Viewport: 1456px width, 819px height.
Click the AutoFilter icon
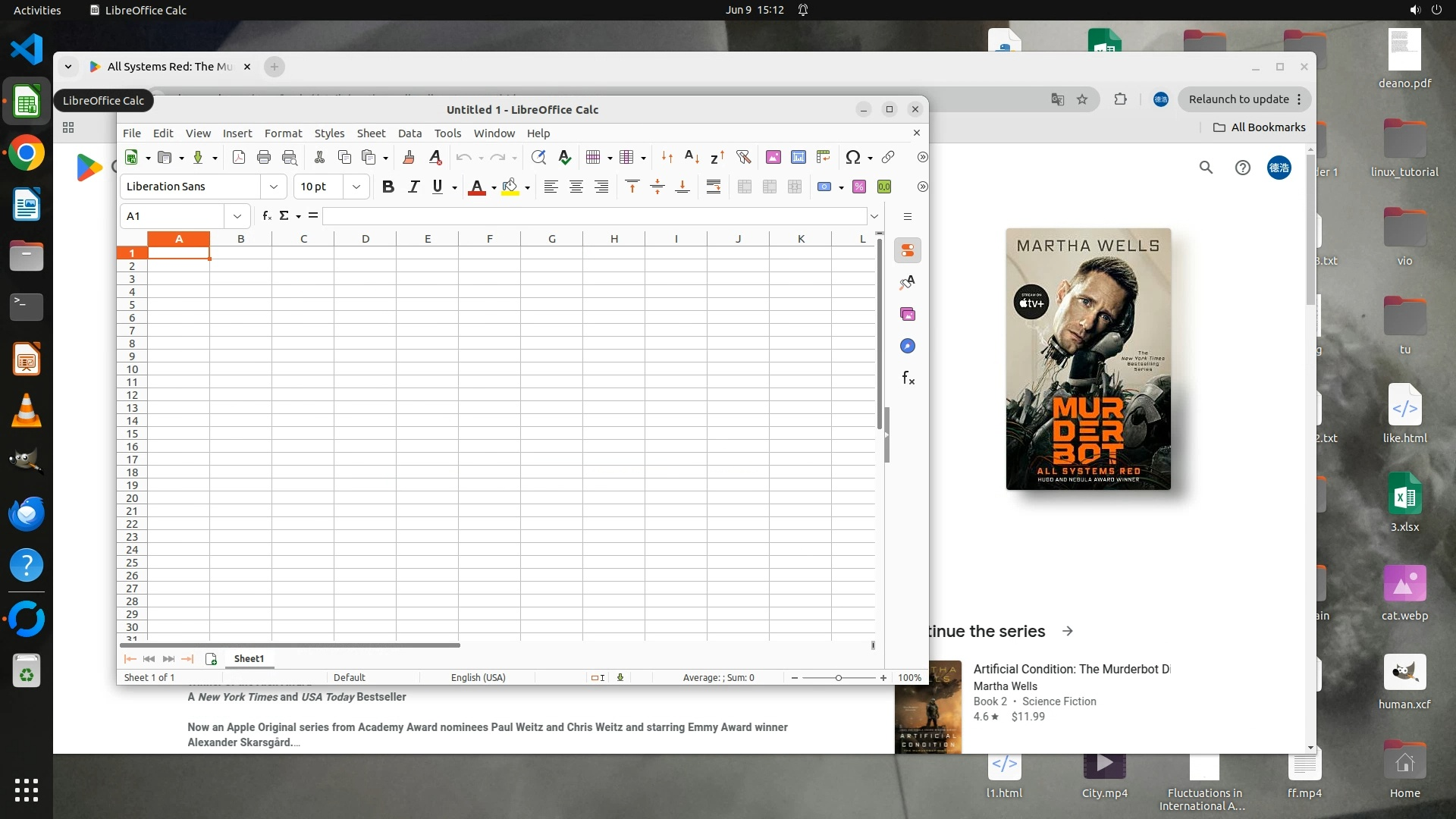pos(743,157)
